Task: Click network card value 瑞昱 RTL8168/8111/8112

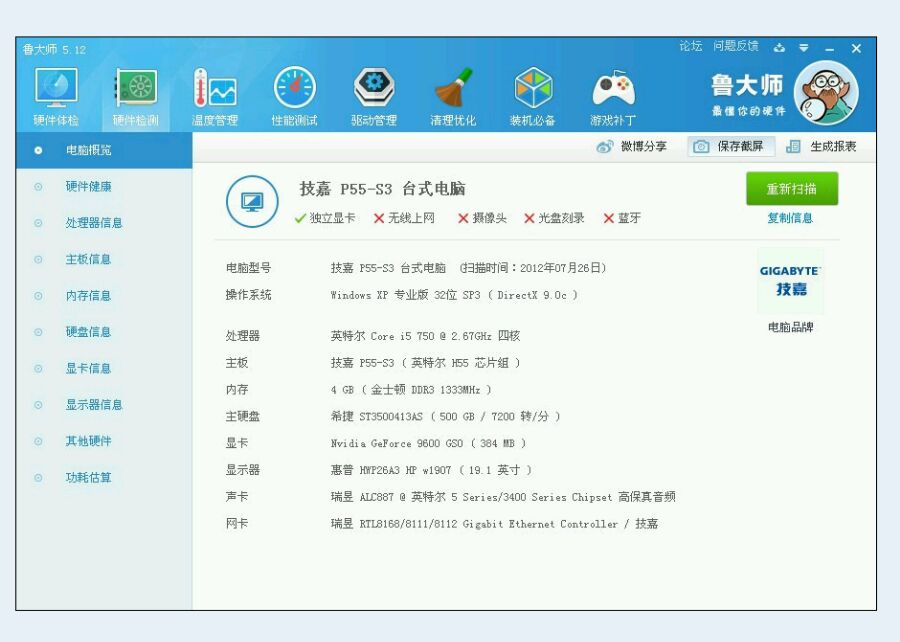Action: tap(394, 524)
